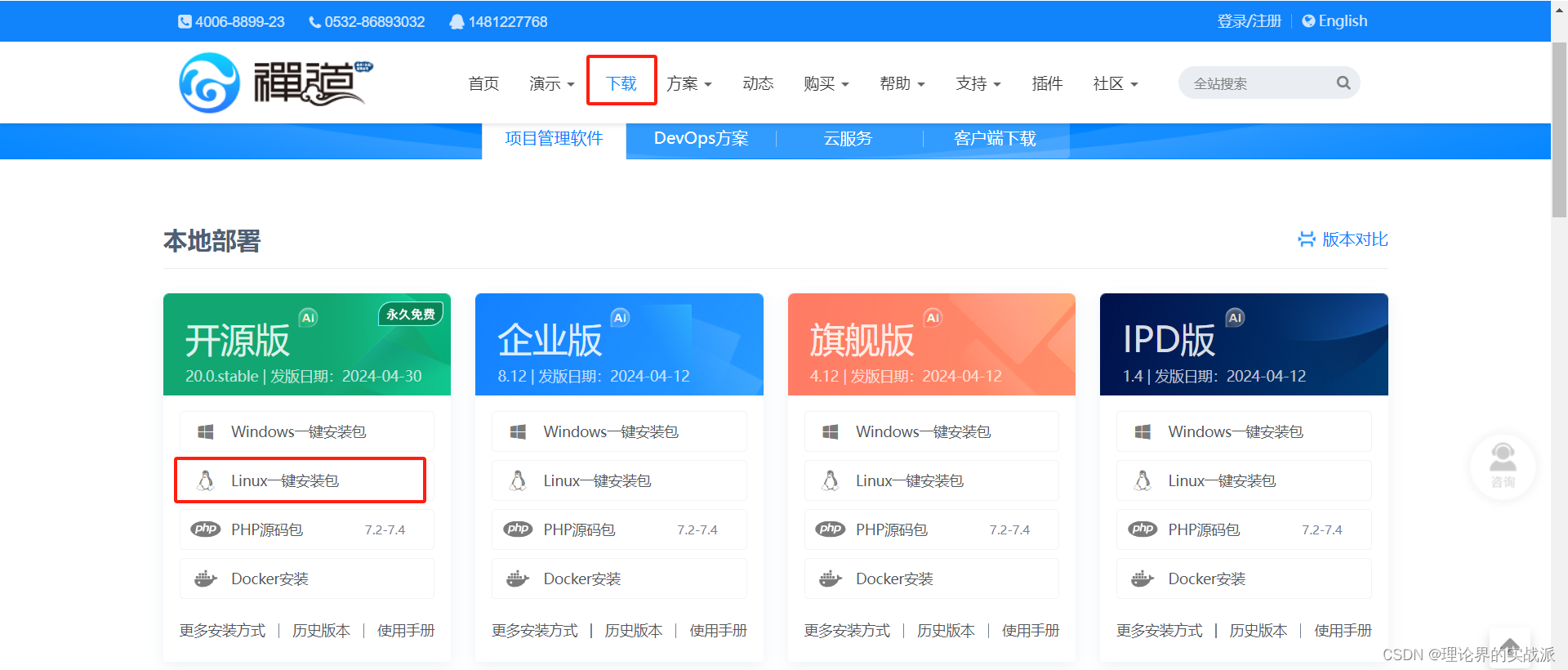
Task: Click the PHP icon in the 开源版 card
Action: pyautogui.click(x=206, y=529)
